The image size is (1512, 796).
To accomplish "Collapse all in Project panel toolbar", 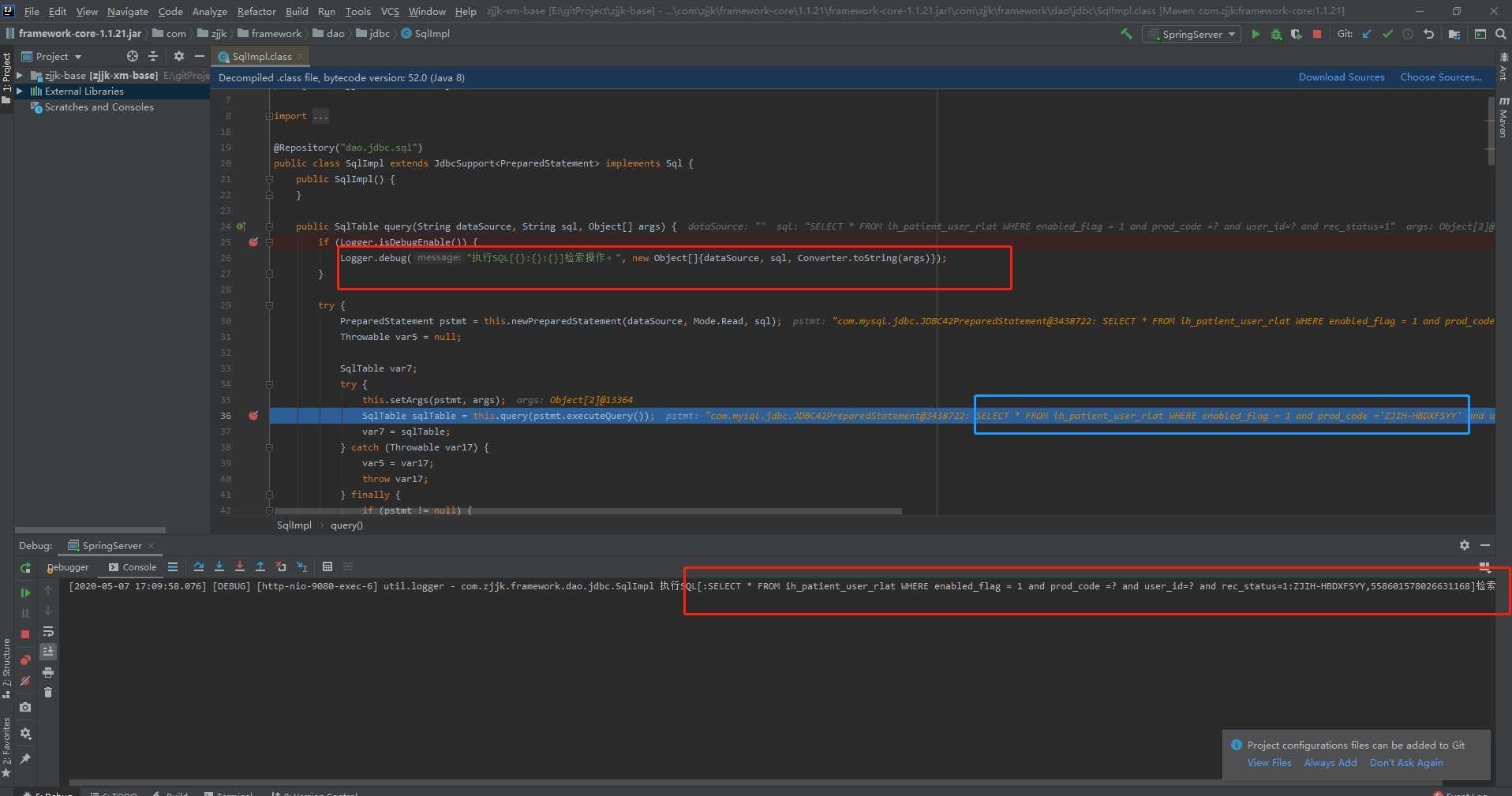I will [153, 56].
